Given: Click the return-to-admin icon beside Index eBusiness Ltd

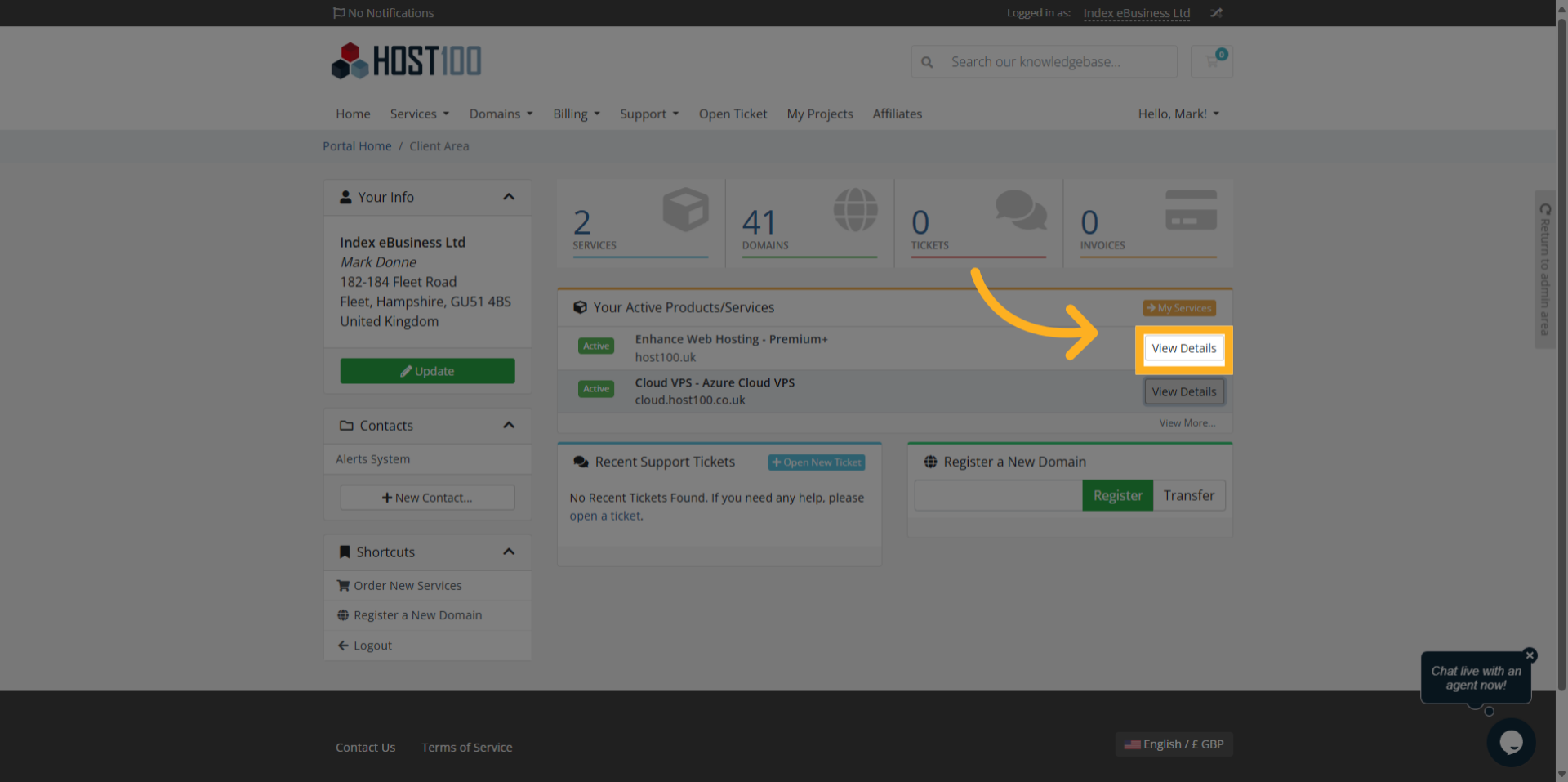Looking at the screenshot, I should click(x=1216, y=13).
